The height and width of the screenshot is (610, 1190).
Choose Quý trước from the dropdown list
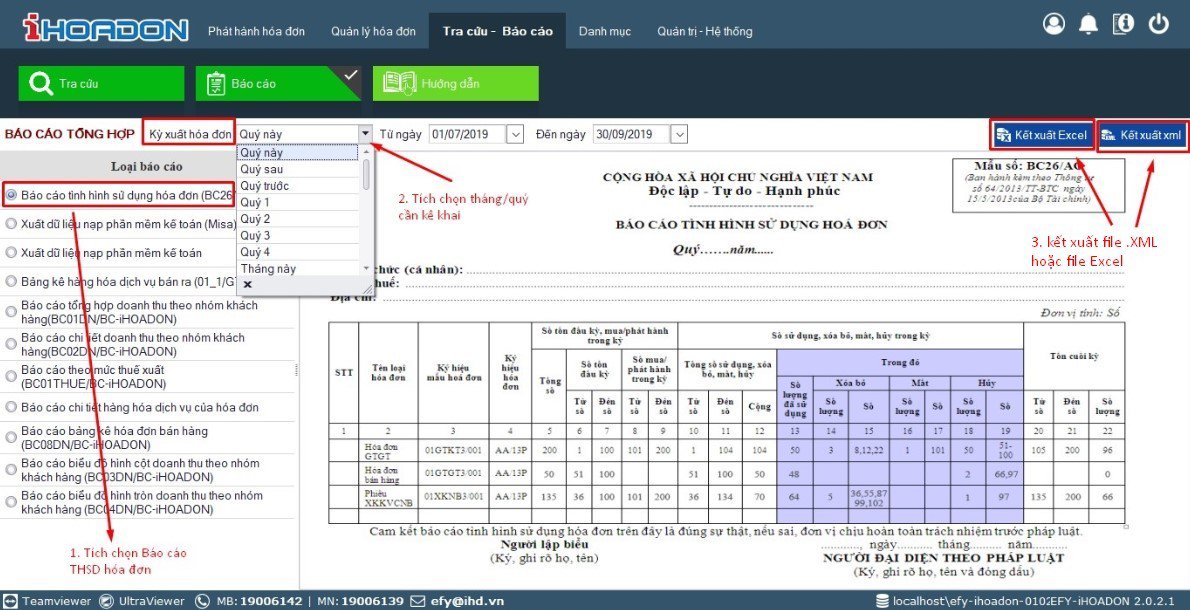[265, 186]
